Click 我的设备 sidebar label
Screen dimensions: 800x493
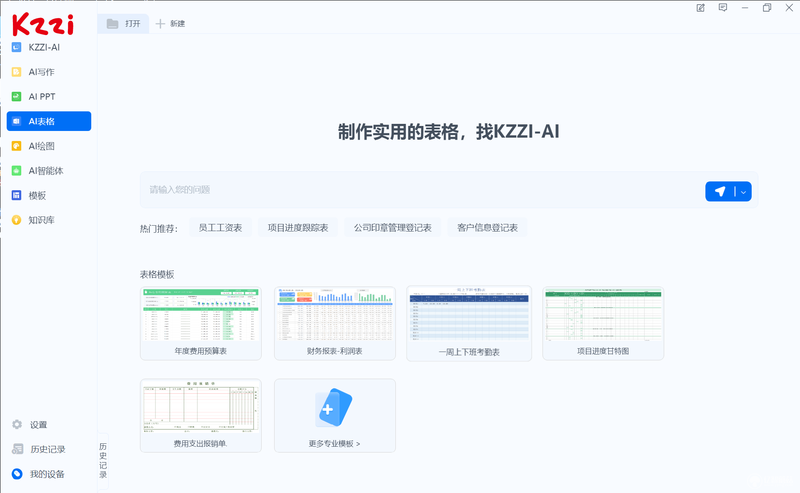point(47,474)
